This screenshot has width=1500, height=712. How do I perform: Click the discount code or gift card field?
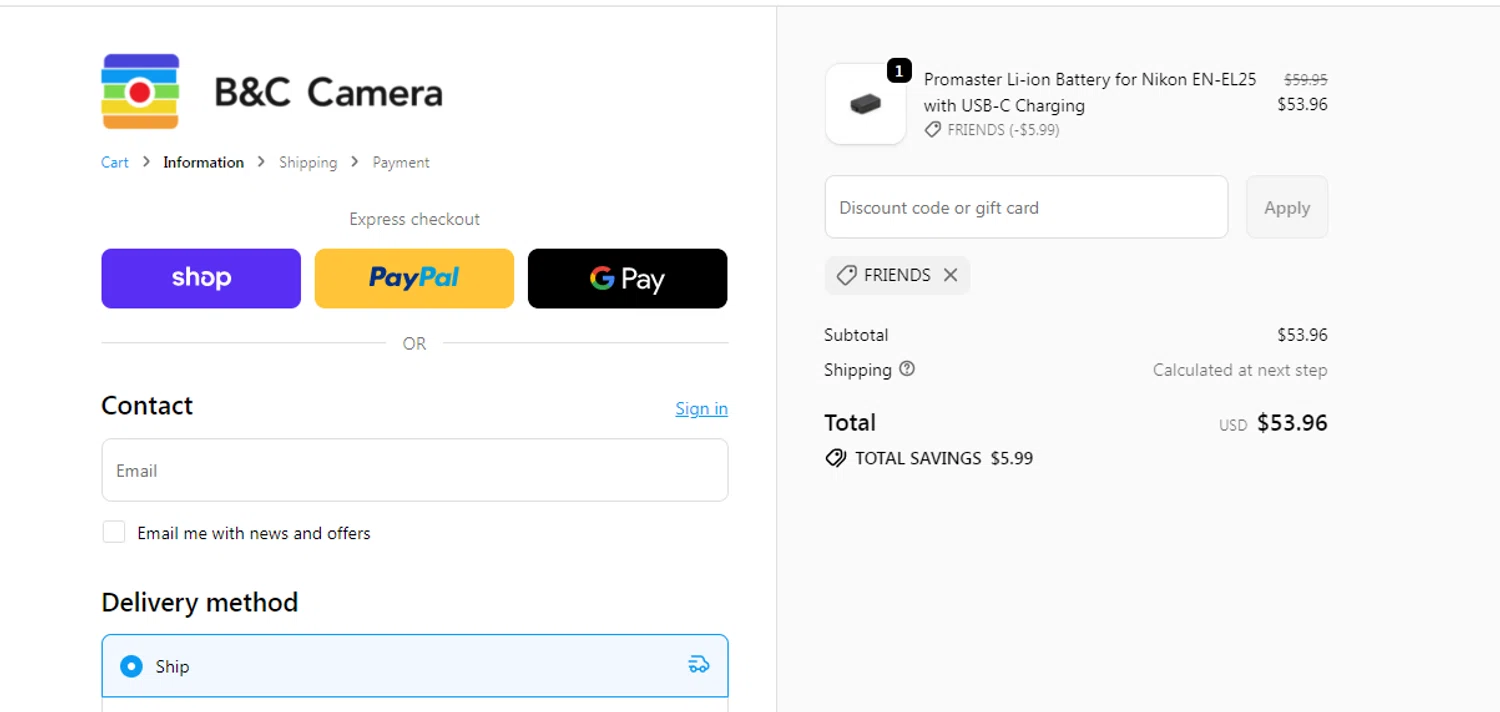pos(1025,207)
